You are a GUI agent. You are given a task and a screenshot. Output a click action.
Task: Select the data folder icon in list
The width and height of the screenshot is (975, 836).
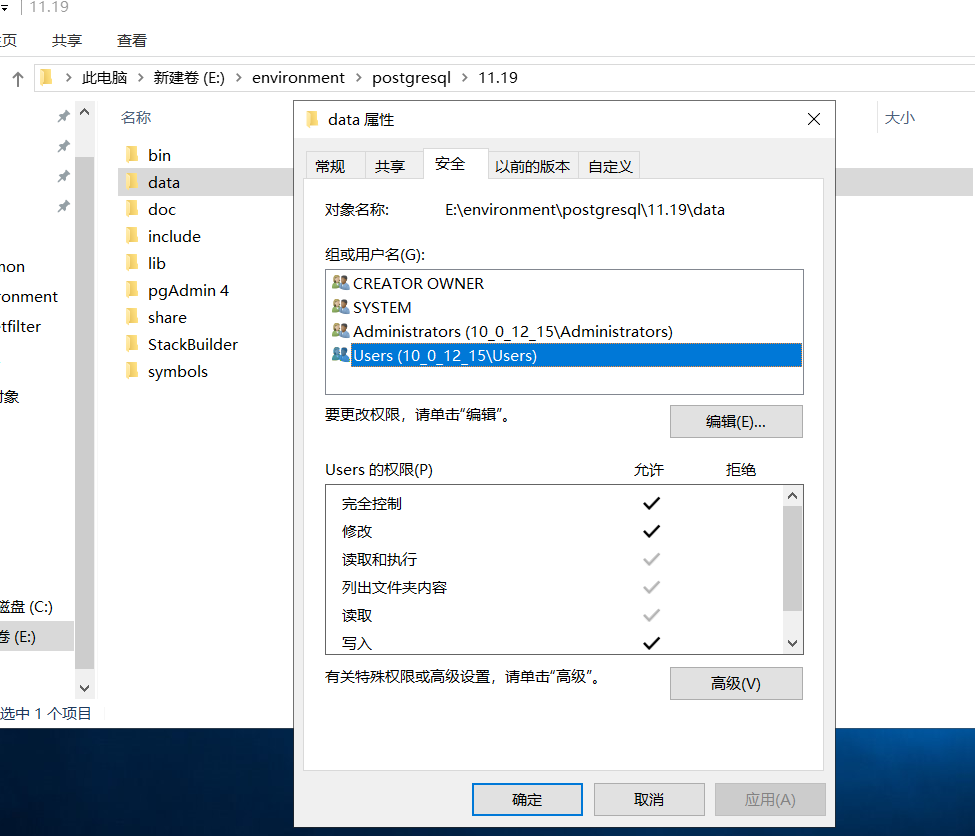(132, 182)
